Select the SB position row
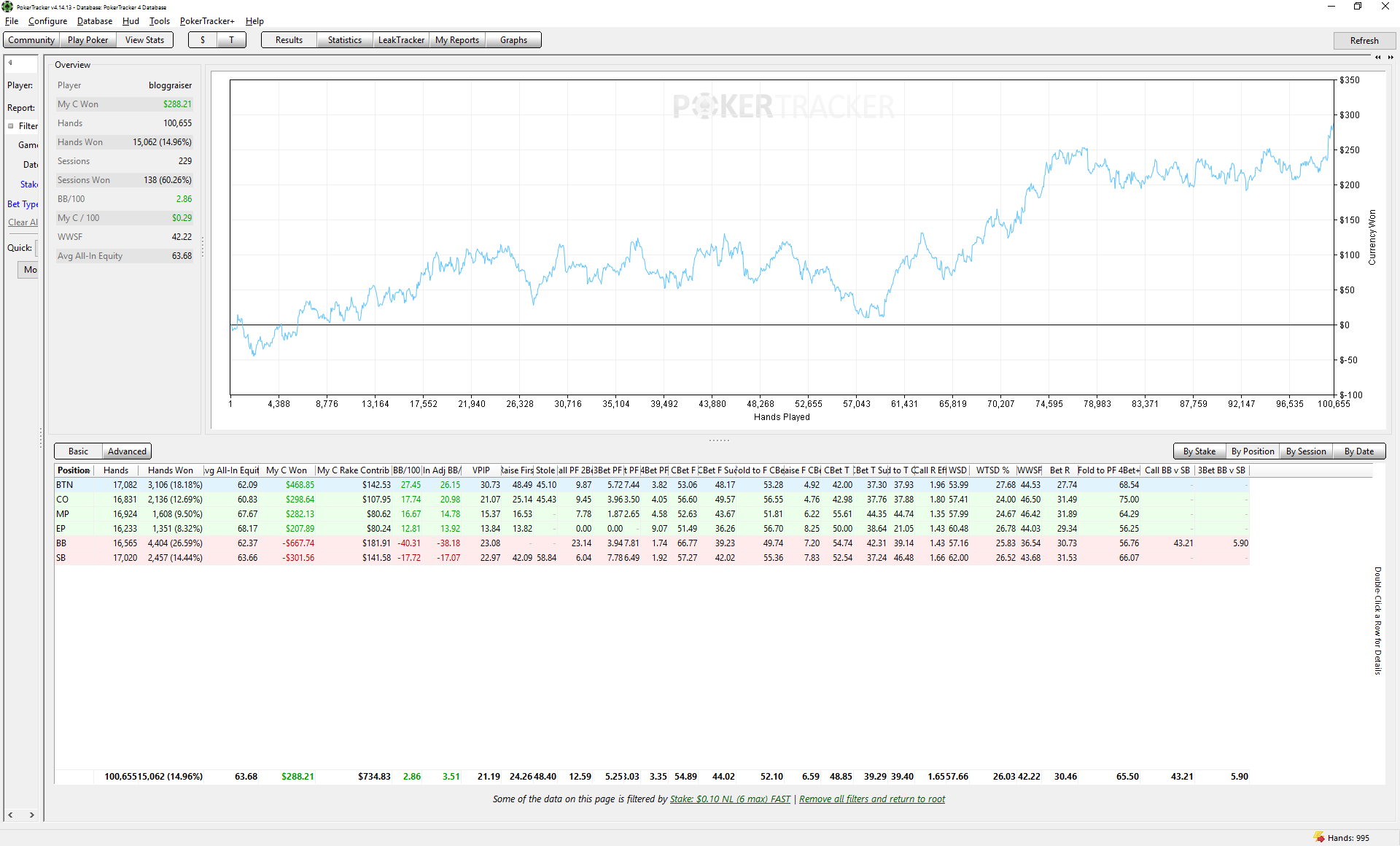 coord(652,558)
